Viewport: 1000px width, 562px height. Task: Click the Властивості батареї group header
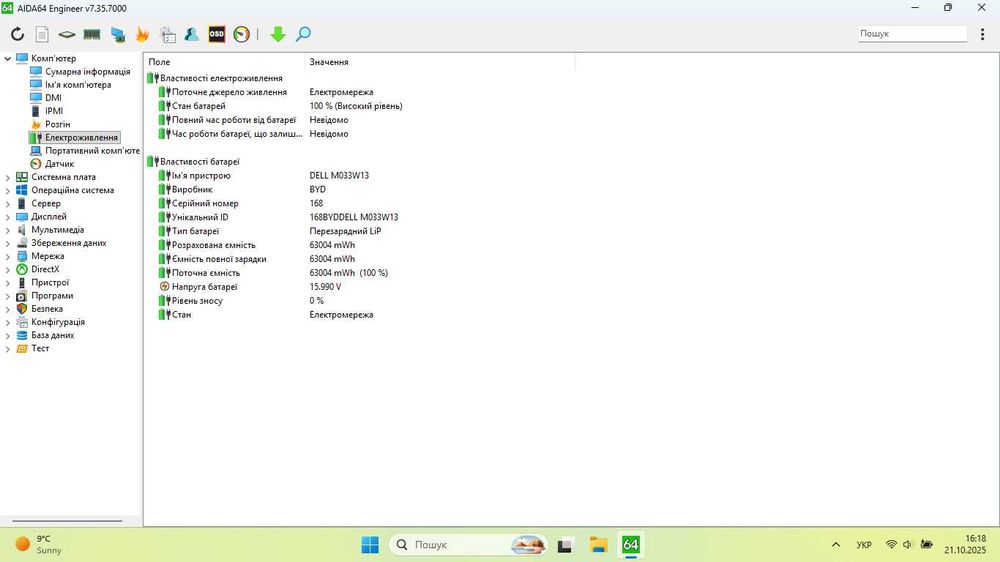click(x=200, y=162)
